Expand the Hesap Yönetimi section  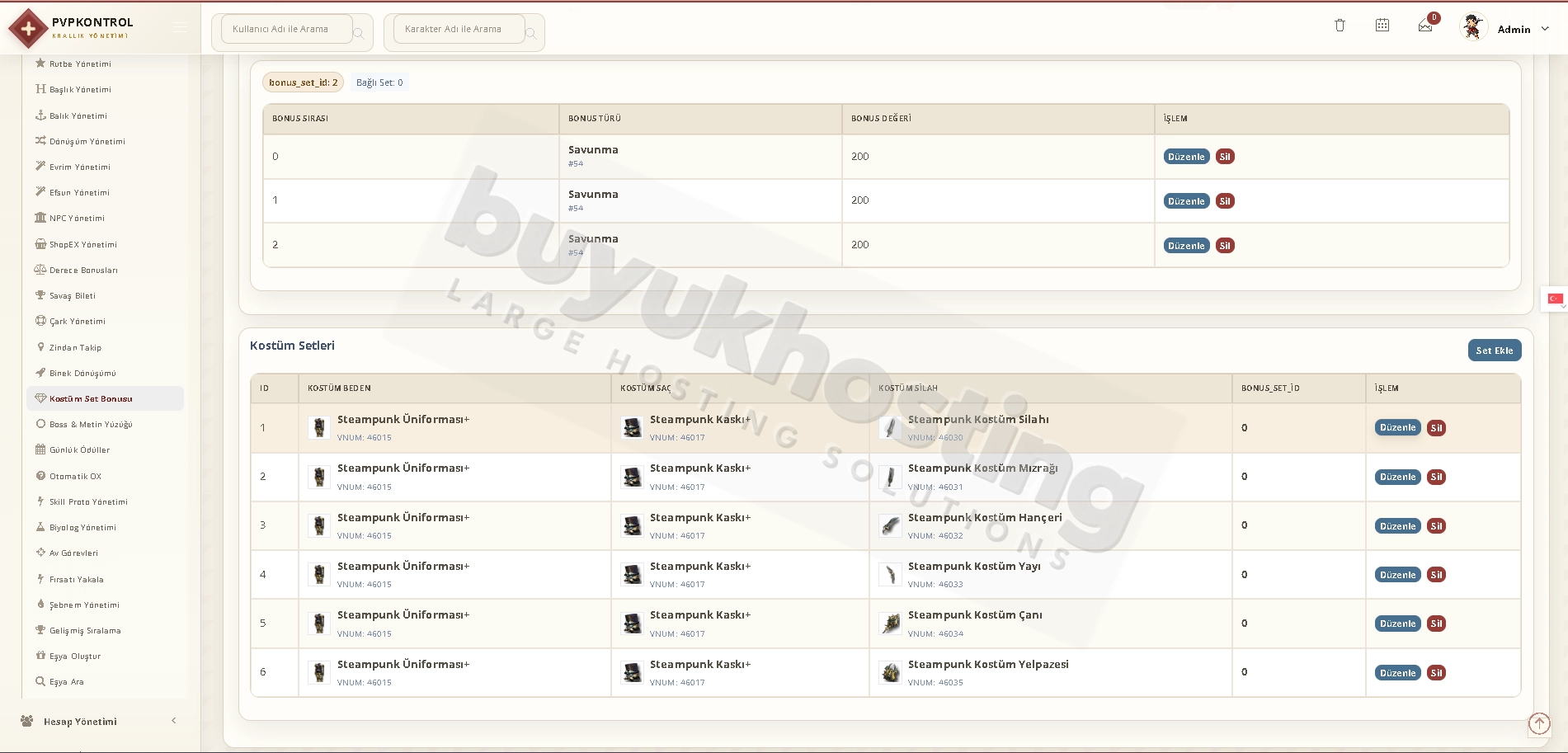(99, 722)
